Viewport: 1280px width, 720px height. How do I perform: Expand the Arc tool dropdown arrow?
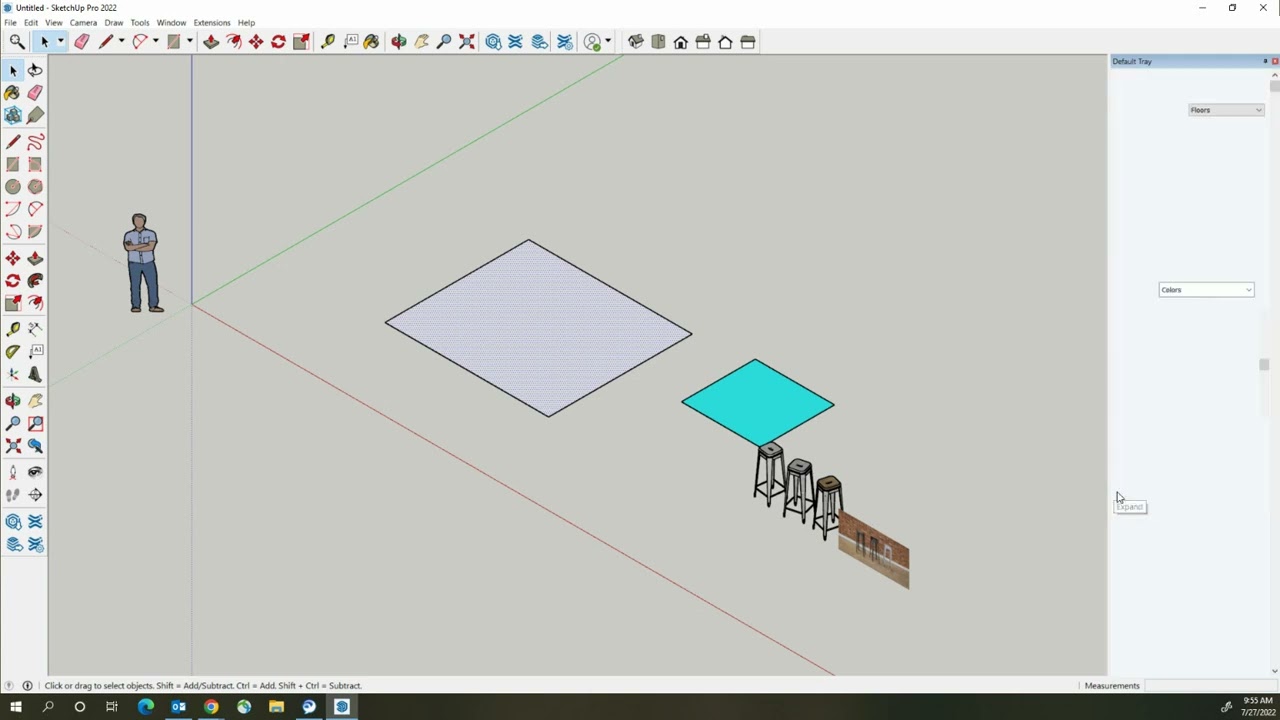[155, 41]
